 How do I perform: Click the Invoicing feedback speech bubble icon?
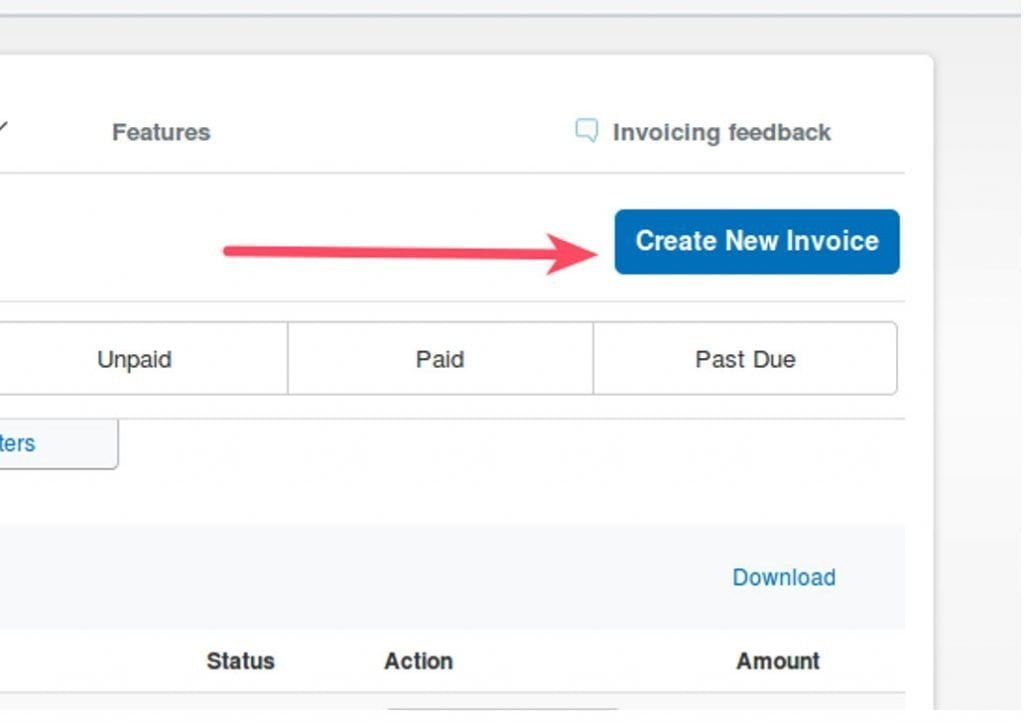pos(588,130)
